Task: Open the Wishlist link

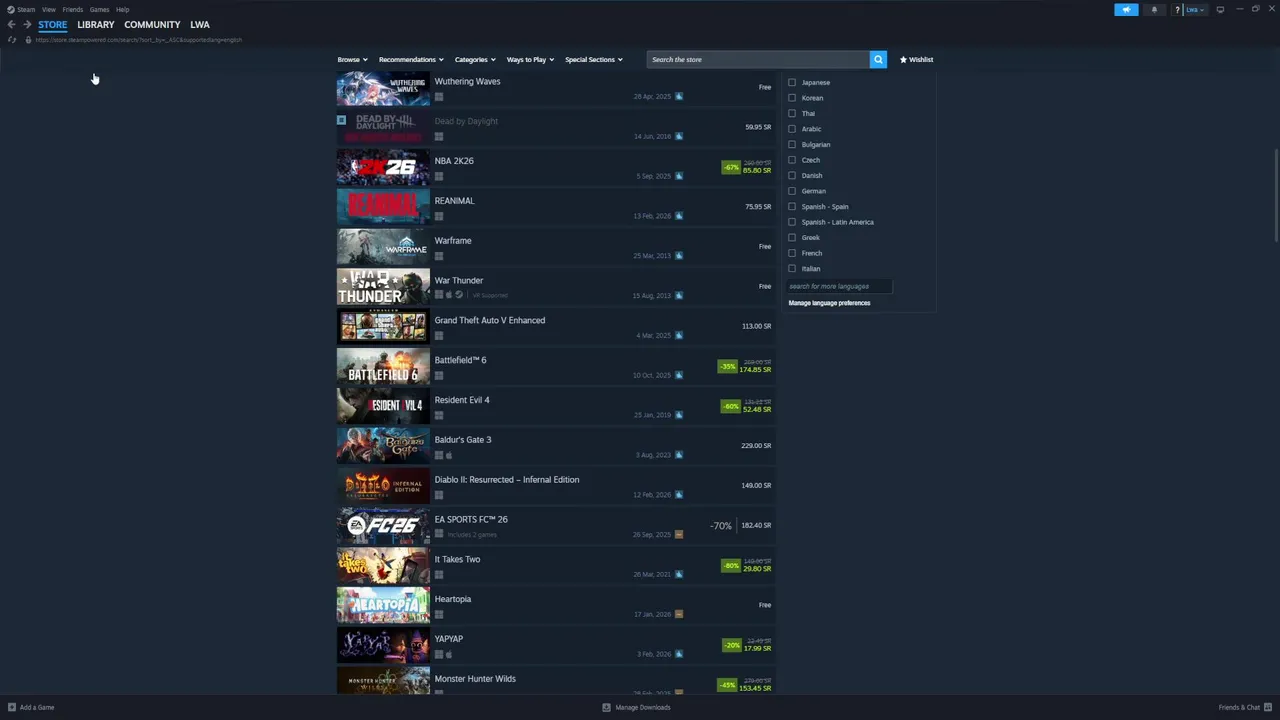Action: point(916,59)
